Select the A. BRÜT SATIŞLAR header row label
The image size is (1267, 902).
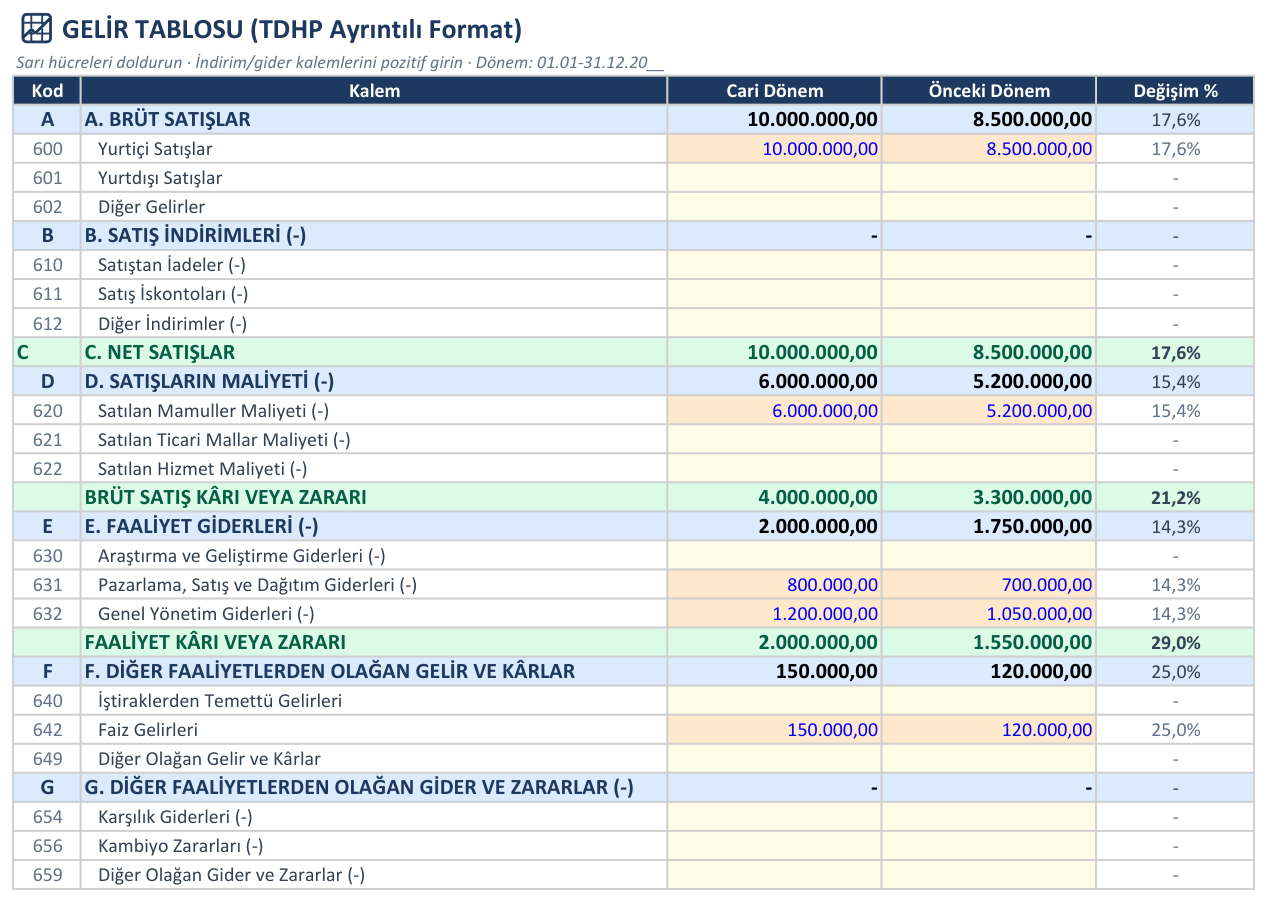168,120
